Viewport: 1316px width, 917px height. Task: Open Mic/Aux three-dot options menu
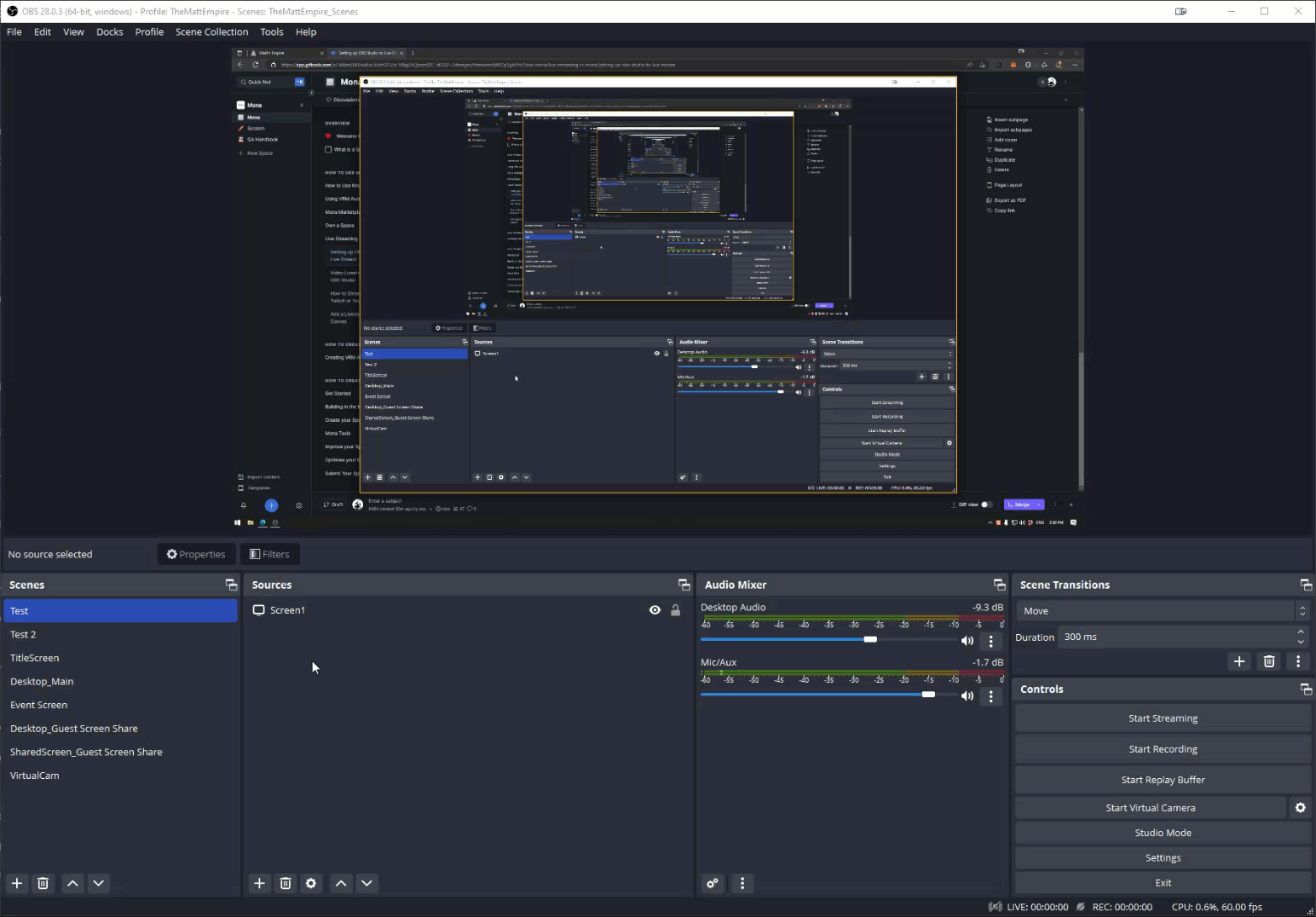[x=990, y=696]
